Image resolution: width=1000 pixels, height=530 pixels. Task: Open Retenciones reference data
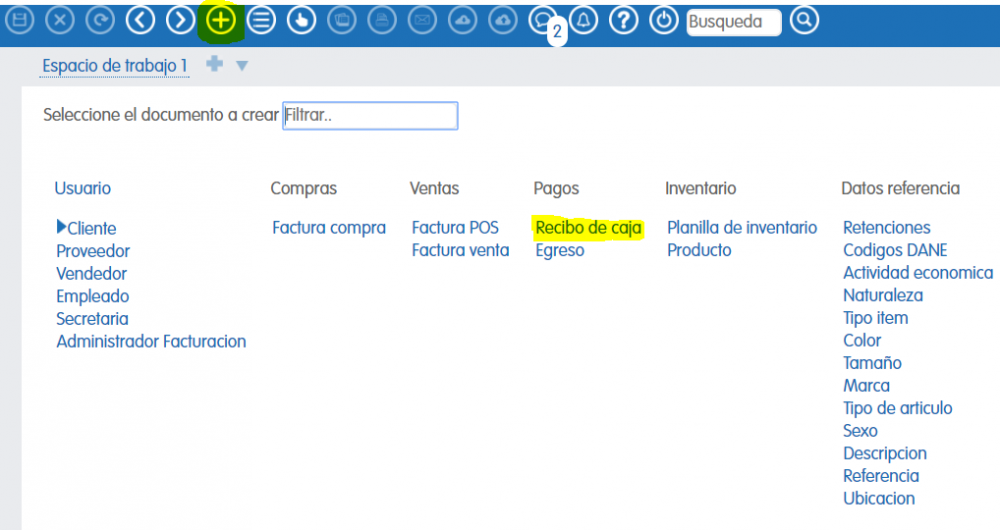coord(887,228)
